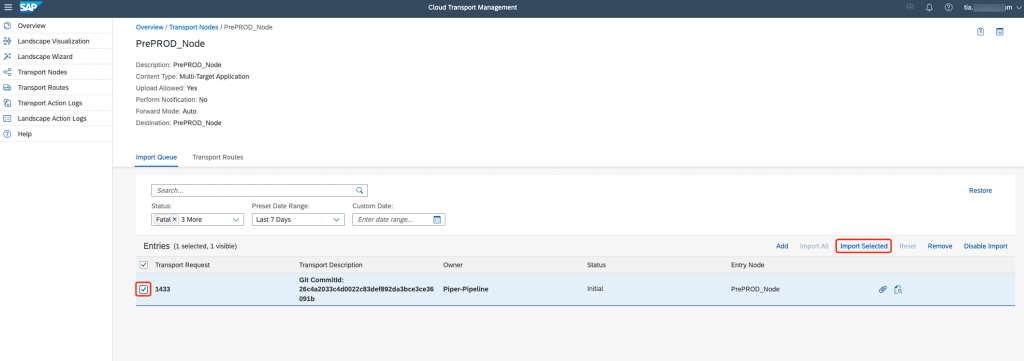Expand the user account menu arrow
This screenshot has height=361, width=1024.
1019,8
